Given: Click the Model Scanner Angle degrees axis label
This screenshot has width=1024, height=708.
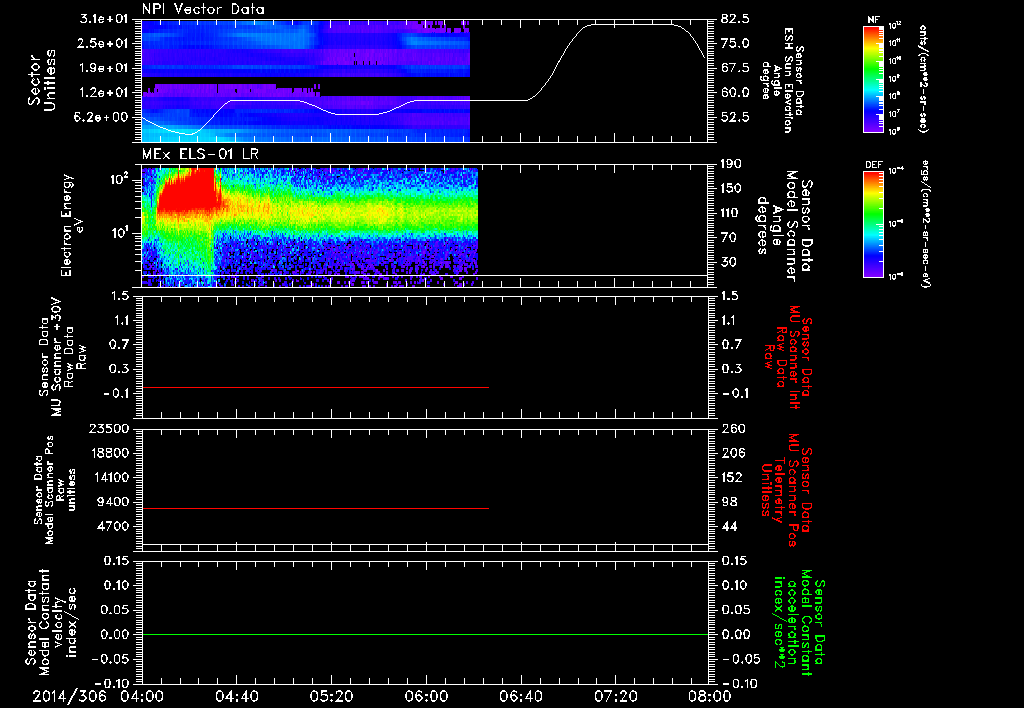Looking at the screenshot, I should tap(784, 225).
